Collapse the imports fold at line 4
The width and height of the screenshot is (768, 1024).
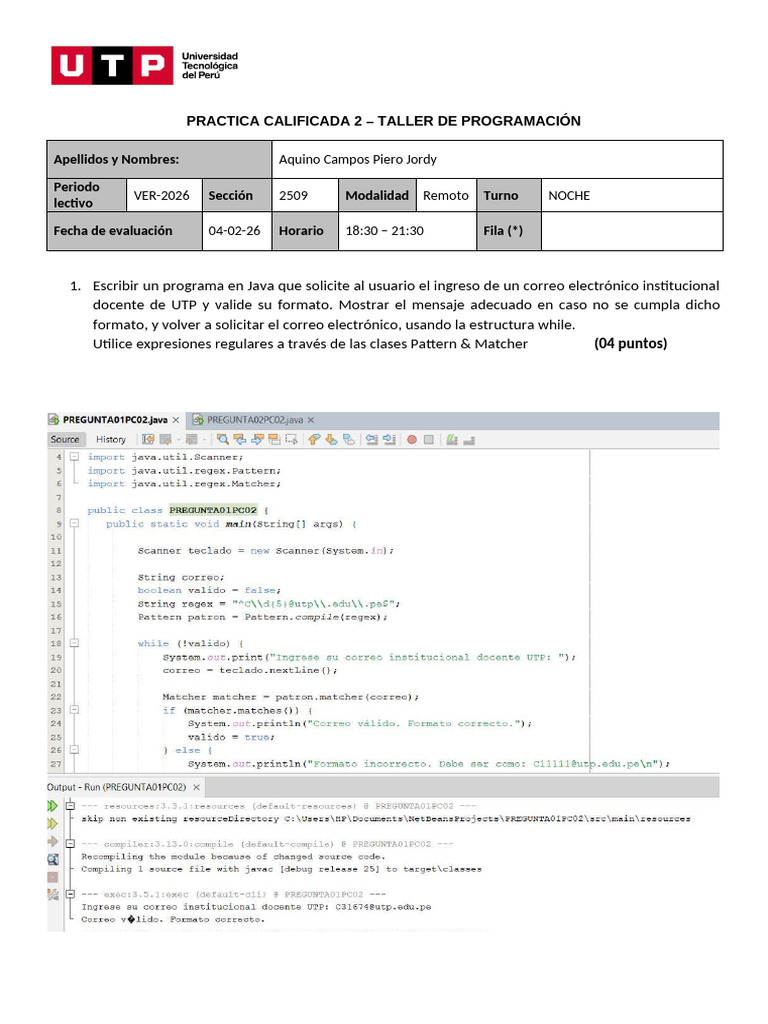click(x=74, y=456)
